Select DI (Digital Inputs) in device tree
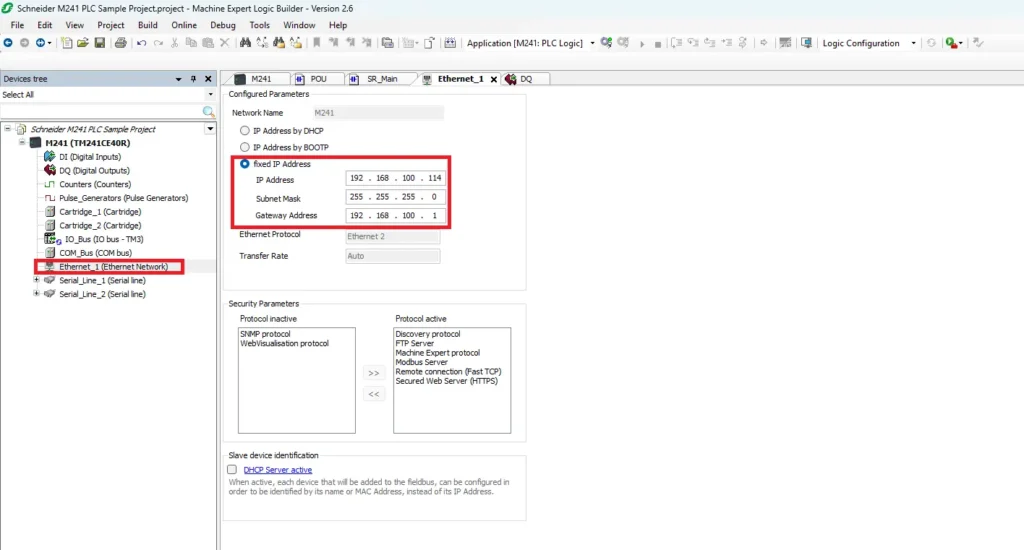 89,157
